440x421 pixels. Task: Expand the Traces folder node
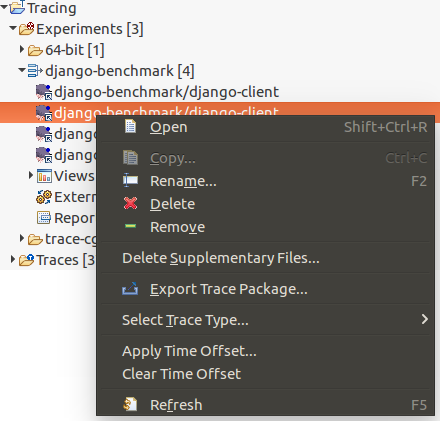click(13, 259)
